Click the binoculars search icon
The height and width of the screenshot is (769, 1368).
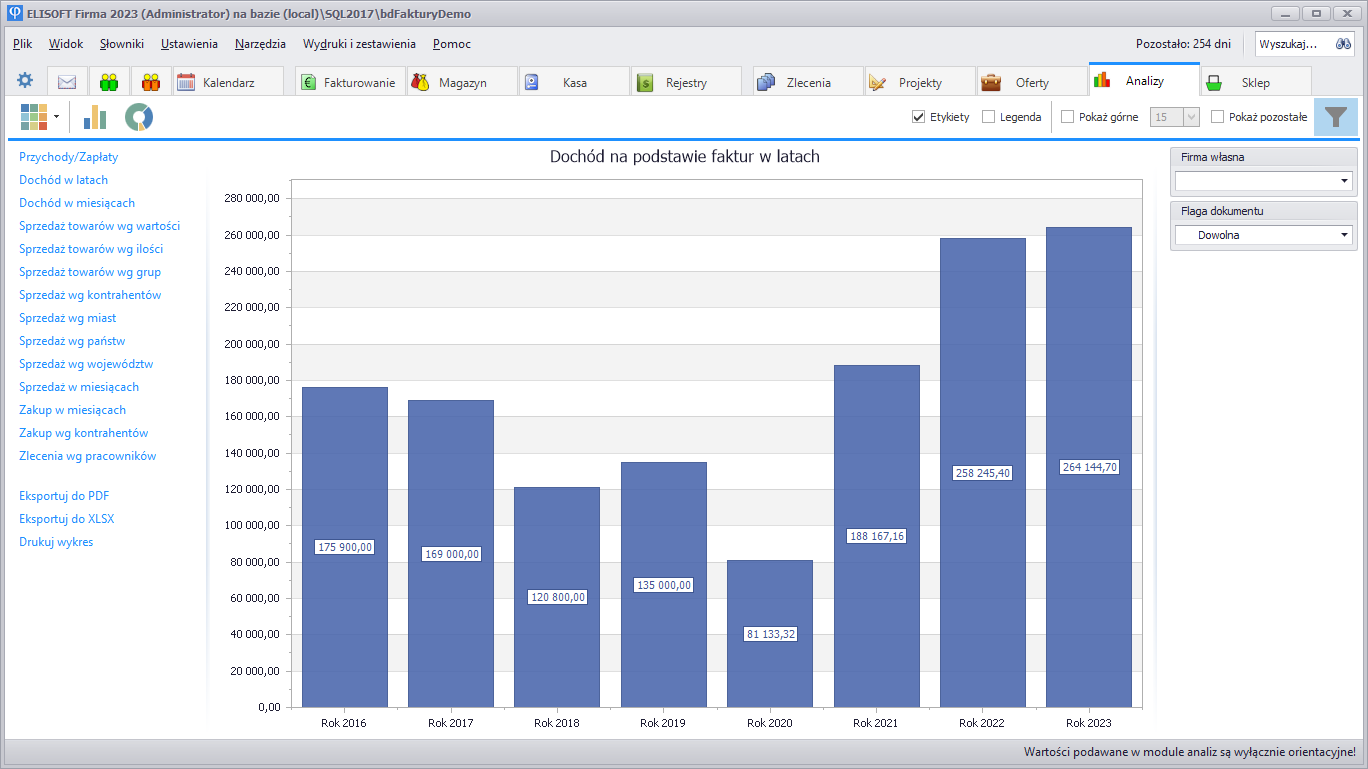[x=1343, y=44]
